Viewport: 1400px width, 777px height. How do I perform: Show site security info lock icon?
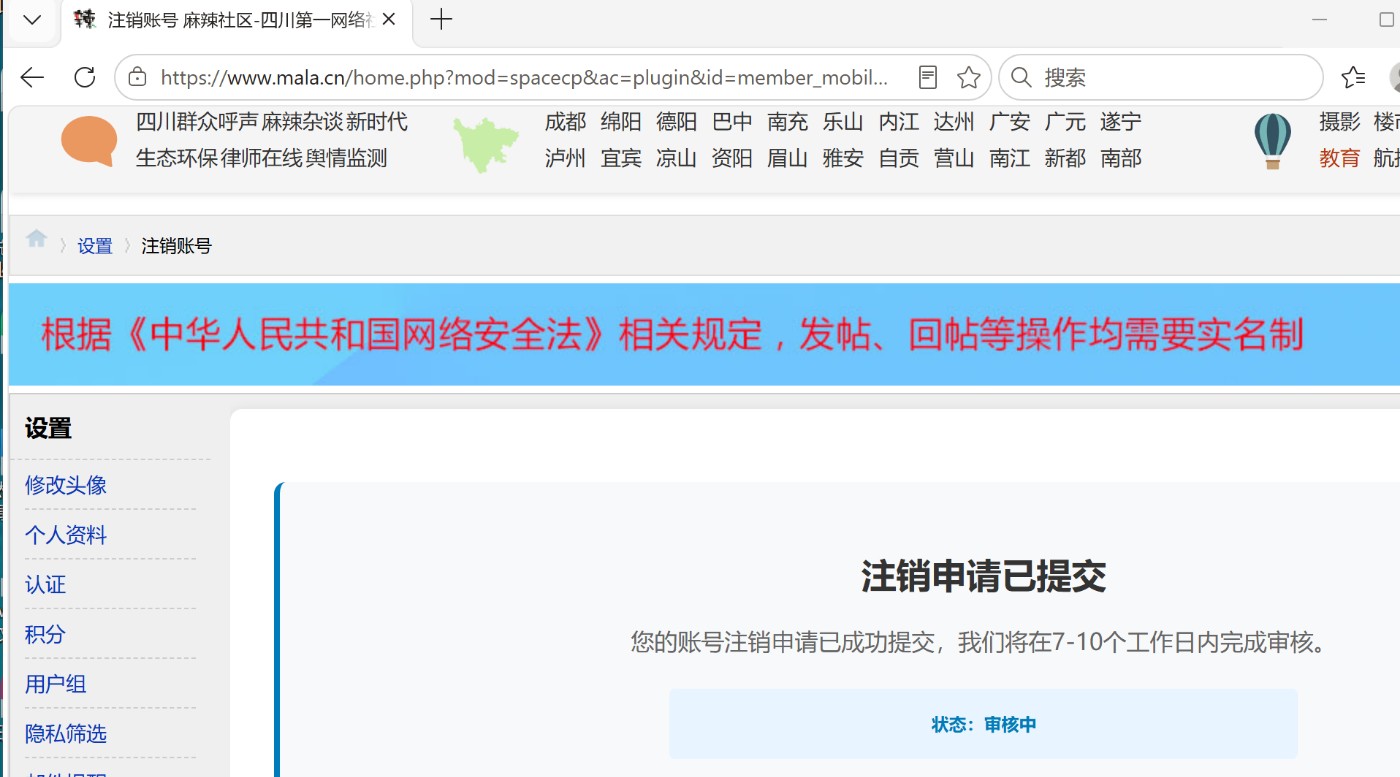pos(138,78)
